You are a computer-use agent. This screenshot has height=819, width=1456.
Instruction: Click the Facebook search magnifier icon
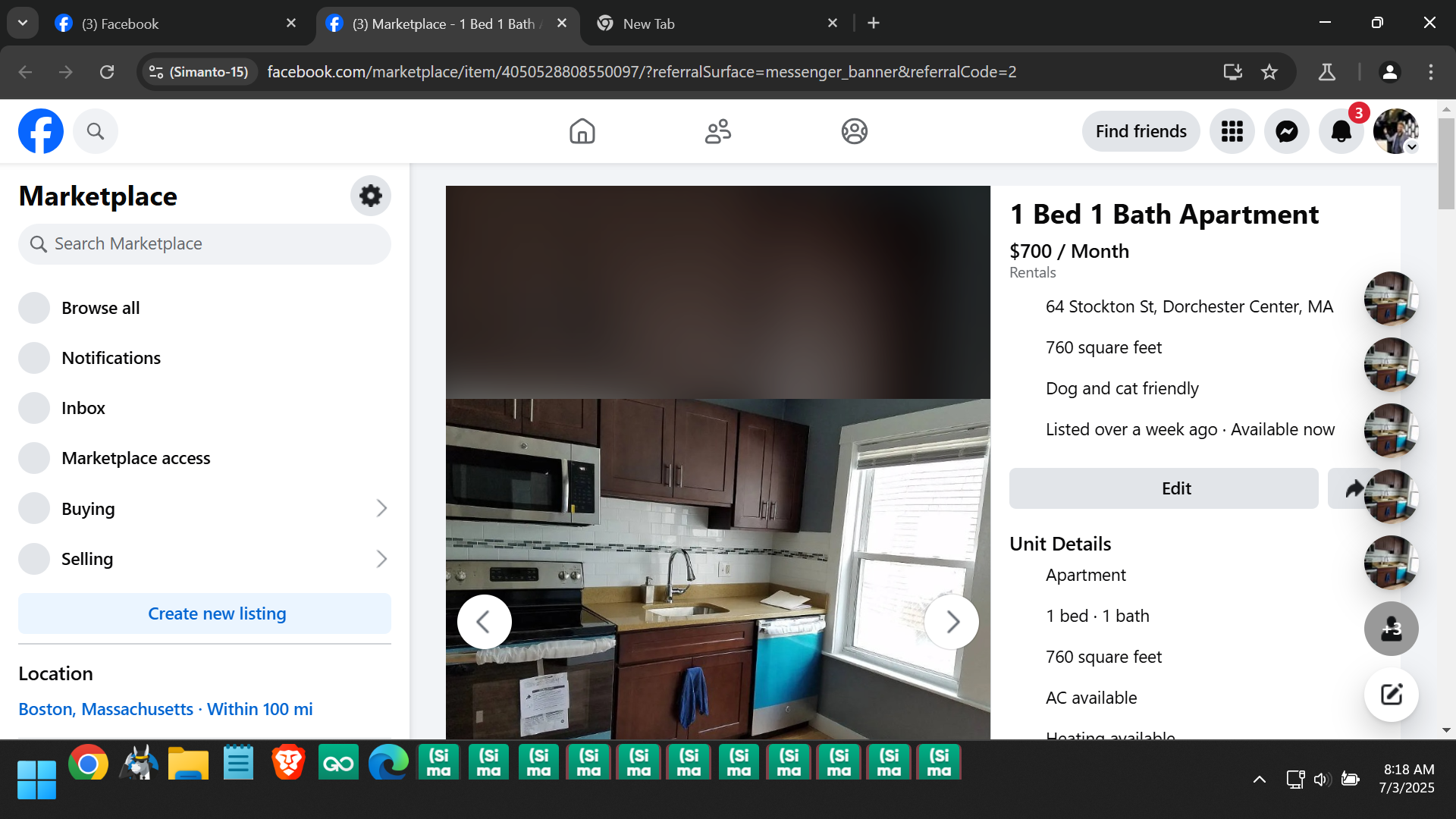click(95, 131)
